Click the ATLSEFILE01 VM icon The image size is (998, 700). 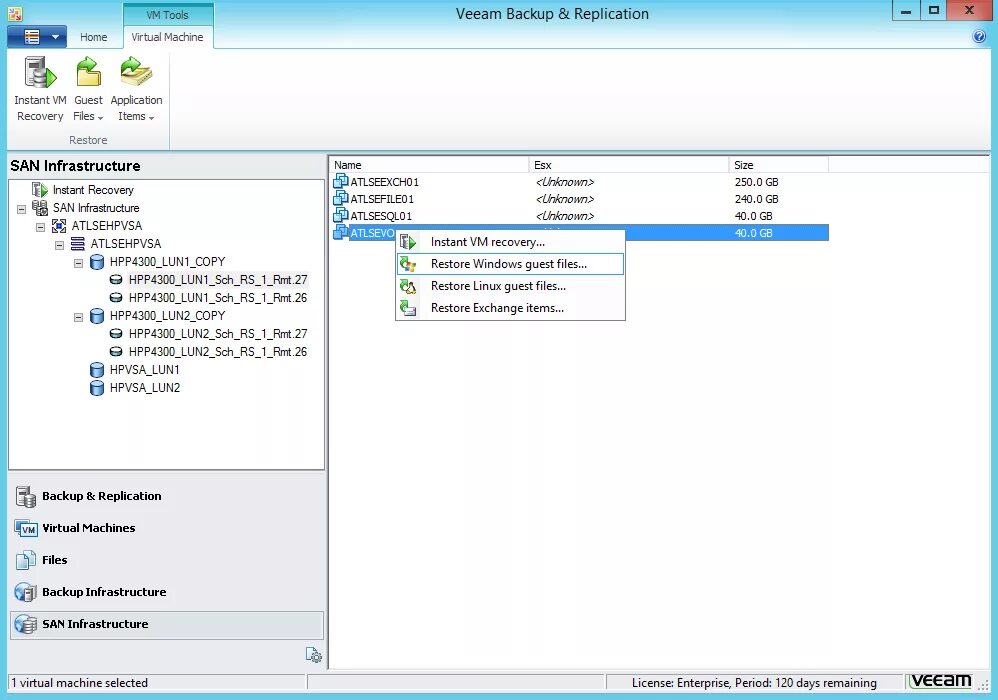click(x=341, y=199)
